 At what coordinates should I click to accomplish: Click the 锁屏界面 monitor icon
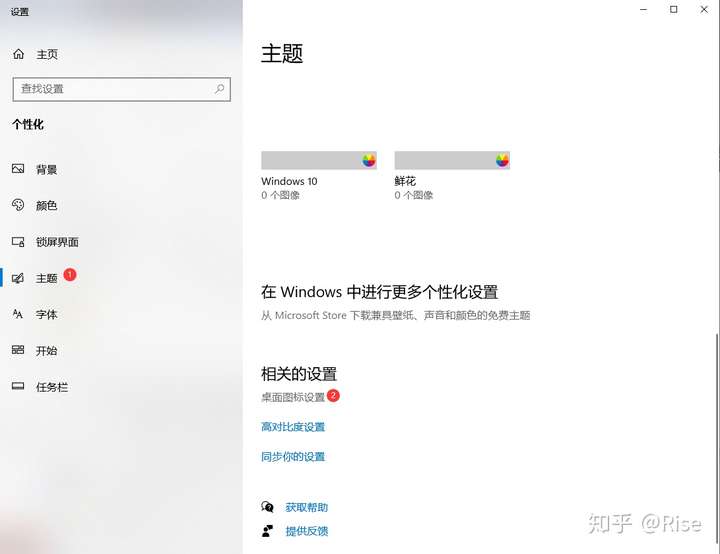tap(18, 242)
